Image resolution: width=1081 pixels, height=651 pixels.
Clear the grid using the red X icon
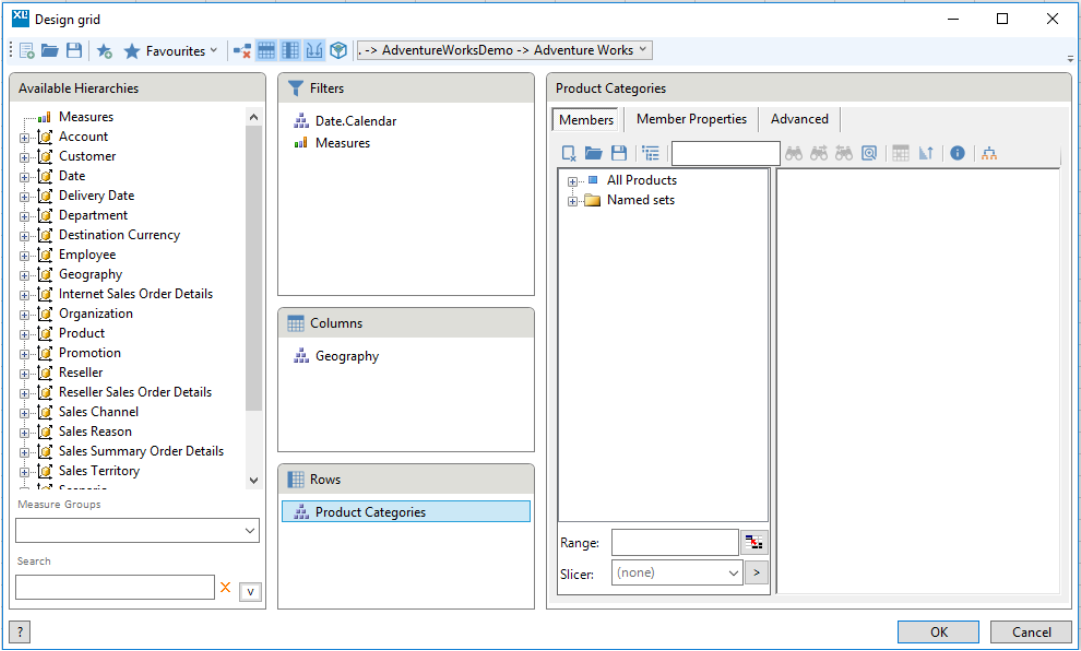point(241,50)
